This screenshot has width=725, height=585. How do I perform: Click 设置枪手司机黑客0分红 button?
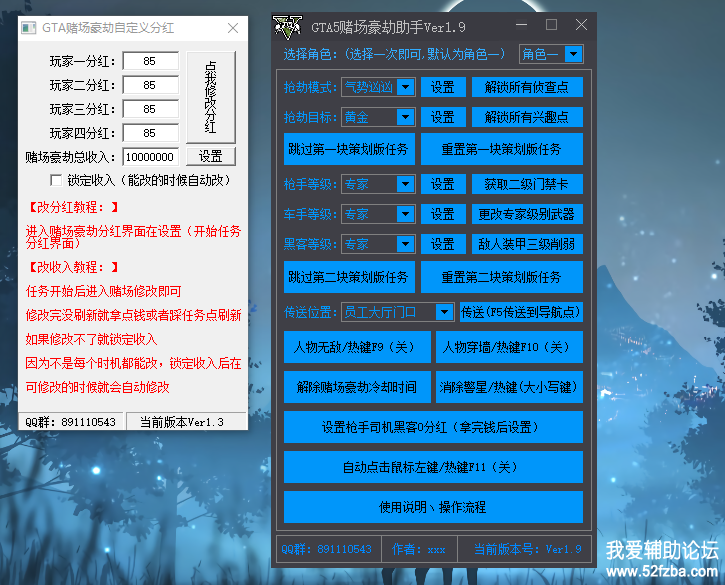pyautogui.click(x=433, y=427)
